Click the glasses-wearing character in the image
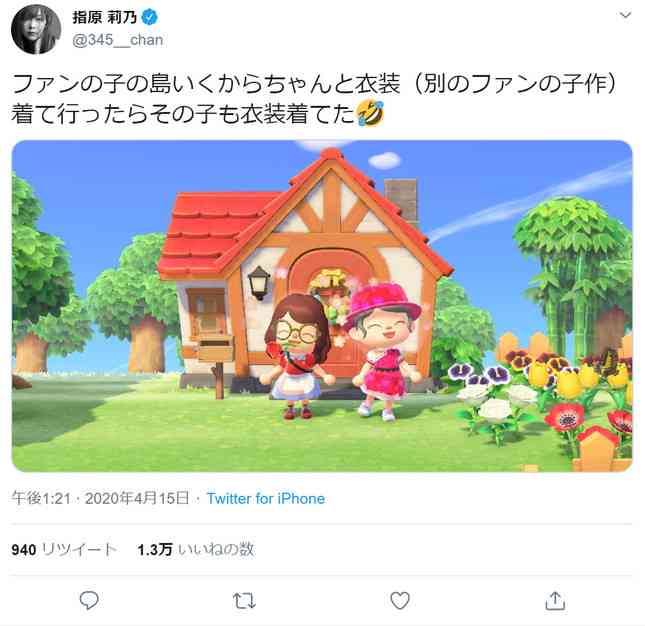The image size is (645, 626). click(x=298, y=356)
